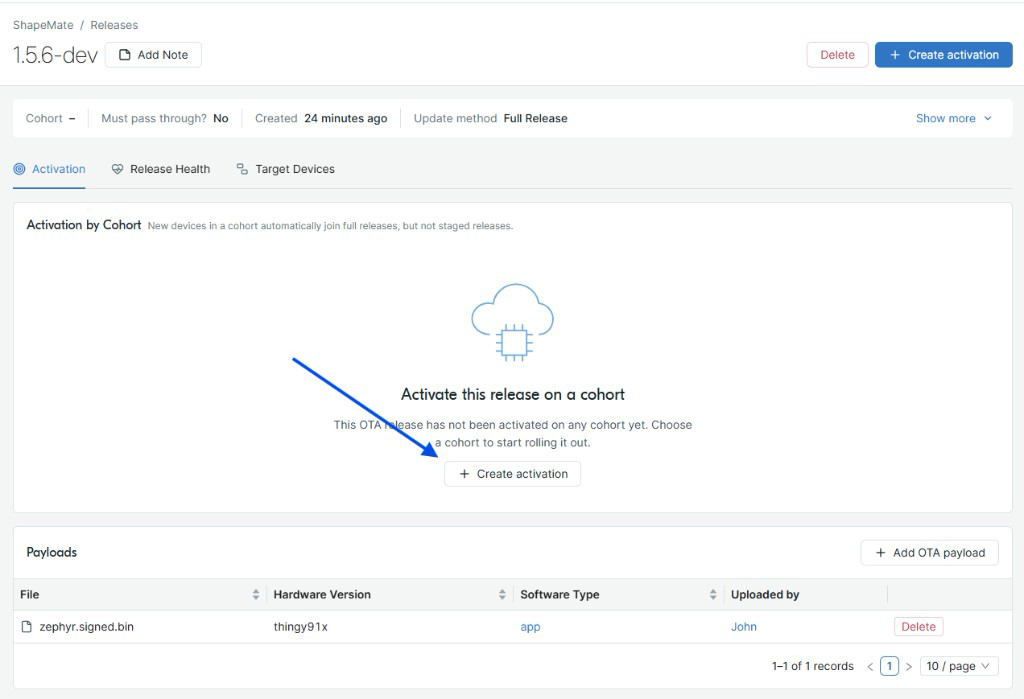Click the Release Health heart icon
Viewport: 1024px width, 699px height.
coord(118,169)
